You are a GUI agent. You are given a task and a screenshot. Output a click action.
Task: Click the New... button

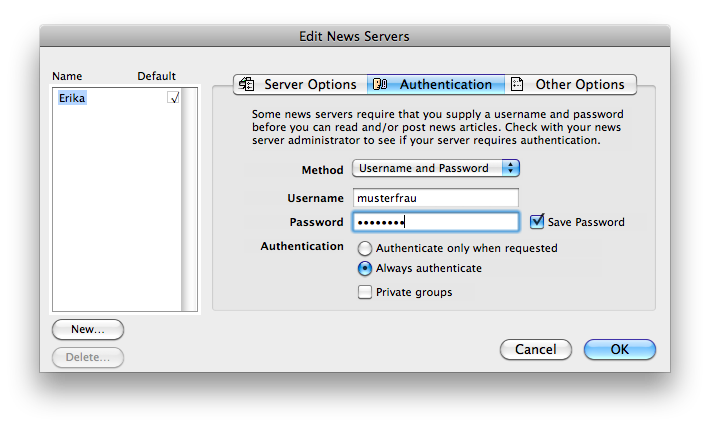[88, 329]
